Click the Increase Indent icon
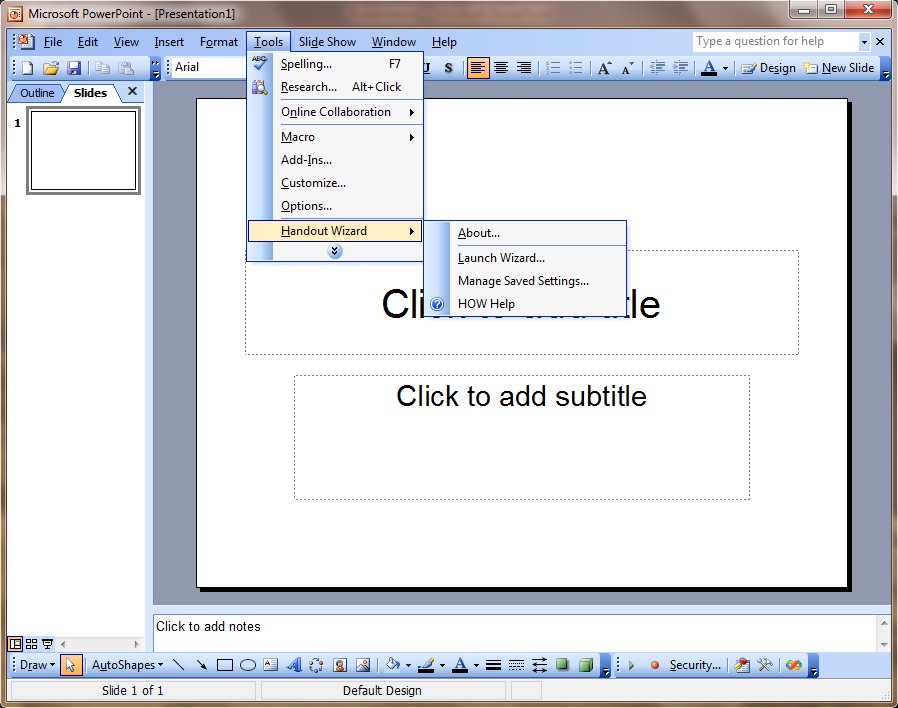This screenshot has width=898, height=708. tap(680, 68)
